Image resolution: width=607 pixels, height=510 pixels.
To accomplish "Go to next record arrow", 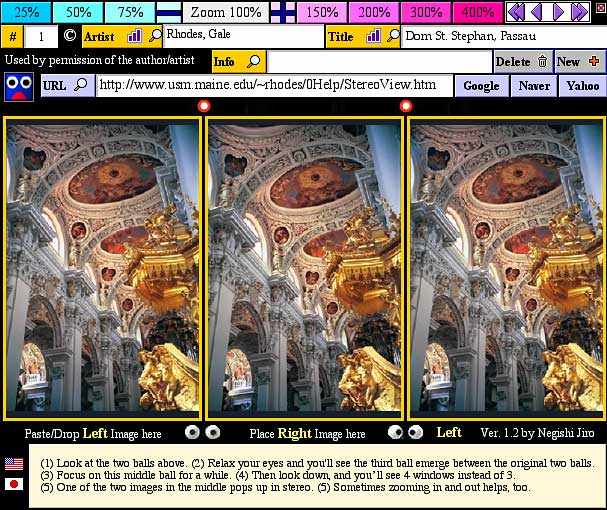I will 558,12.
